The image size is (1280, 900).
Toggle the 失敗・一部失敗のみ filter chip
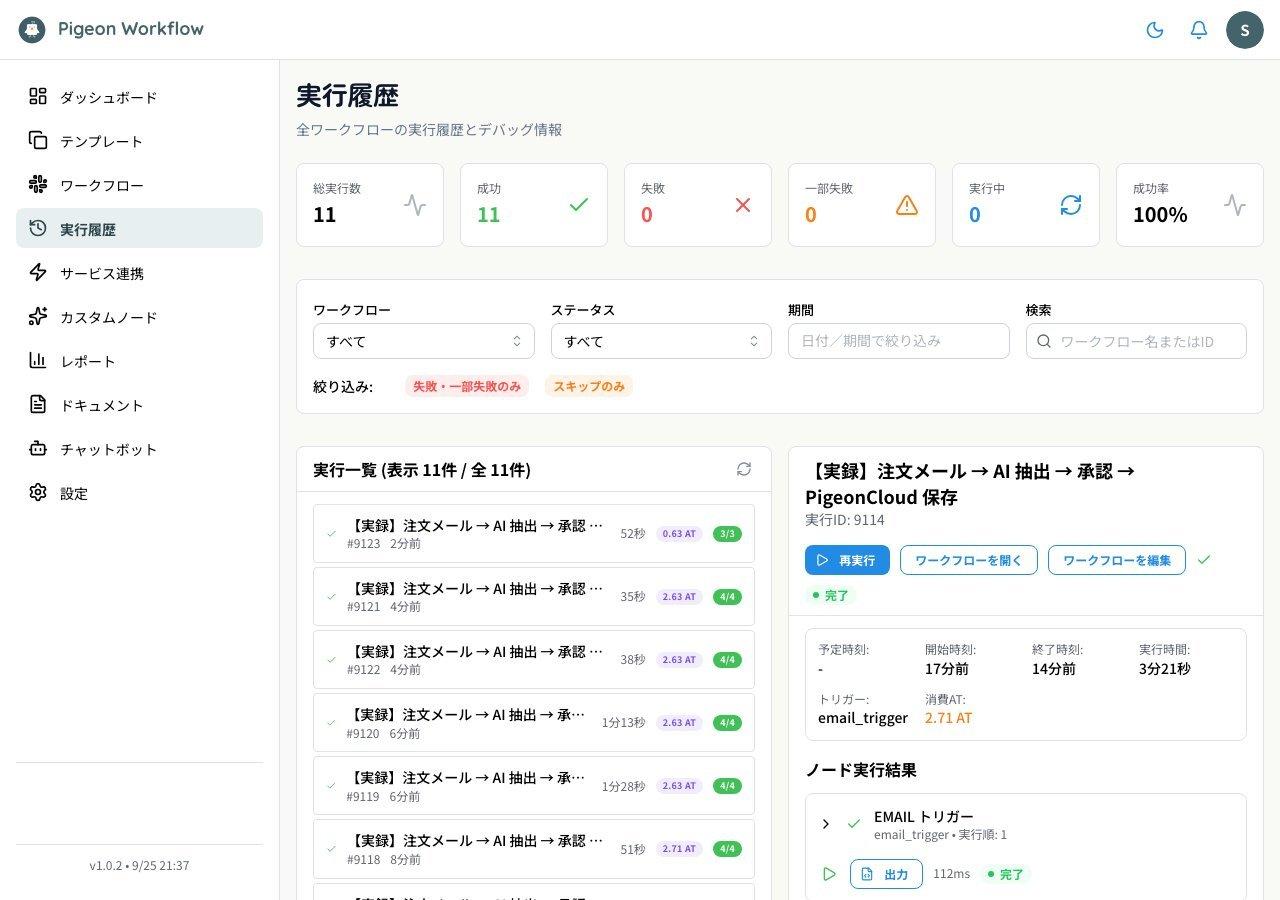467,386
